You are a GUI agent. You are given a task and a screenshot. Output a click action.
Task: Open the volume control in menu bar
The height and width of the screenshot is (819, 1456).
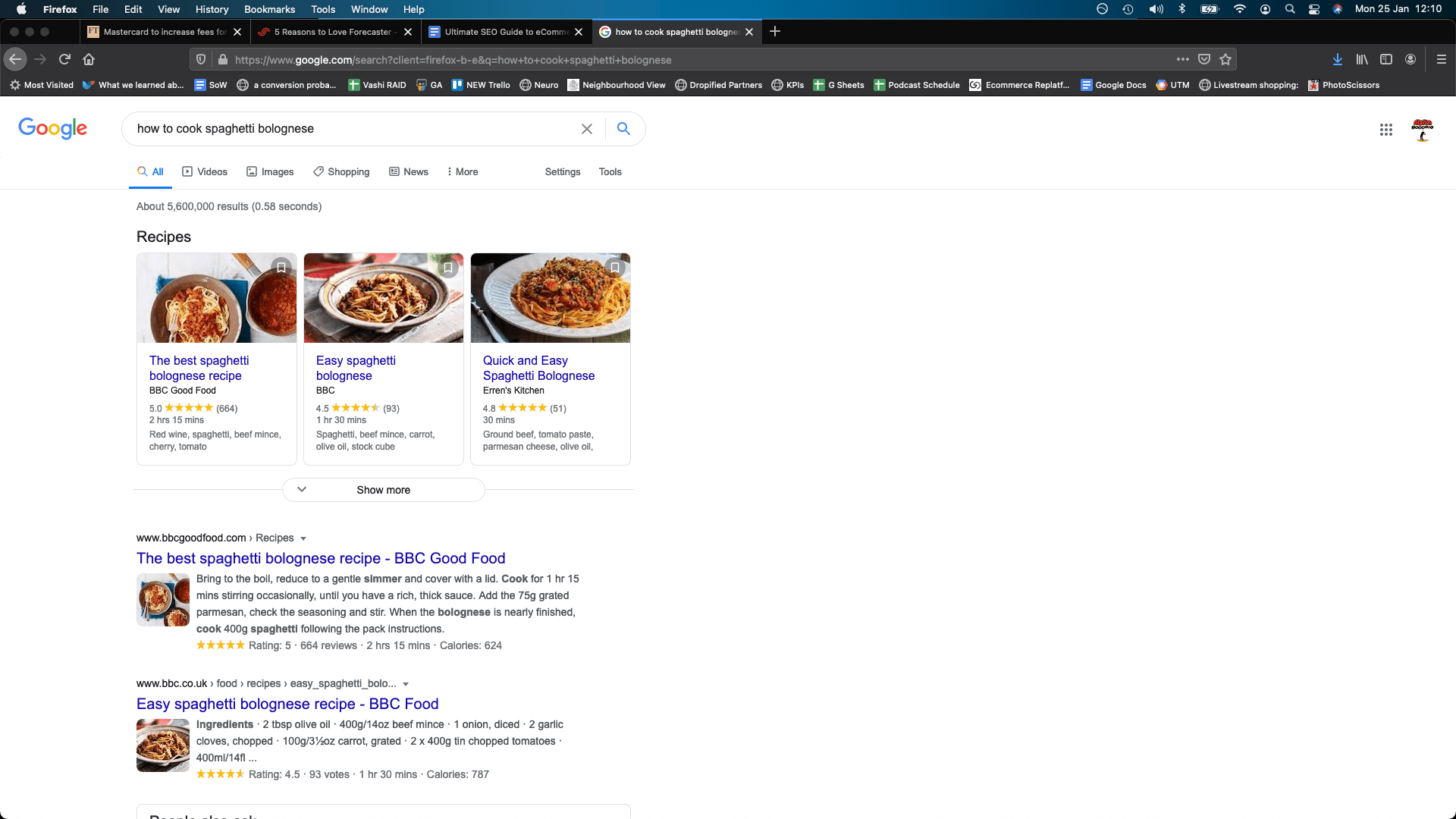tap(1156, 9)
